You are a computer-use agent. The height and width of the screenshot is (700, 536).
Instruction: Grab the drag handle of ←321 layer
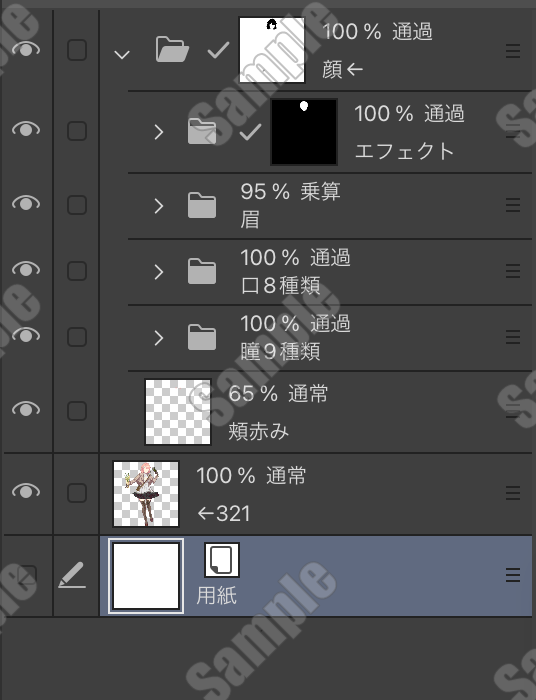(513, 493)
